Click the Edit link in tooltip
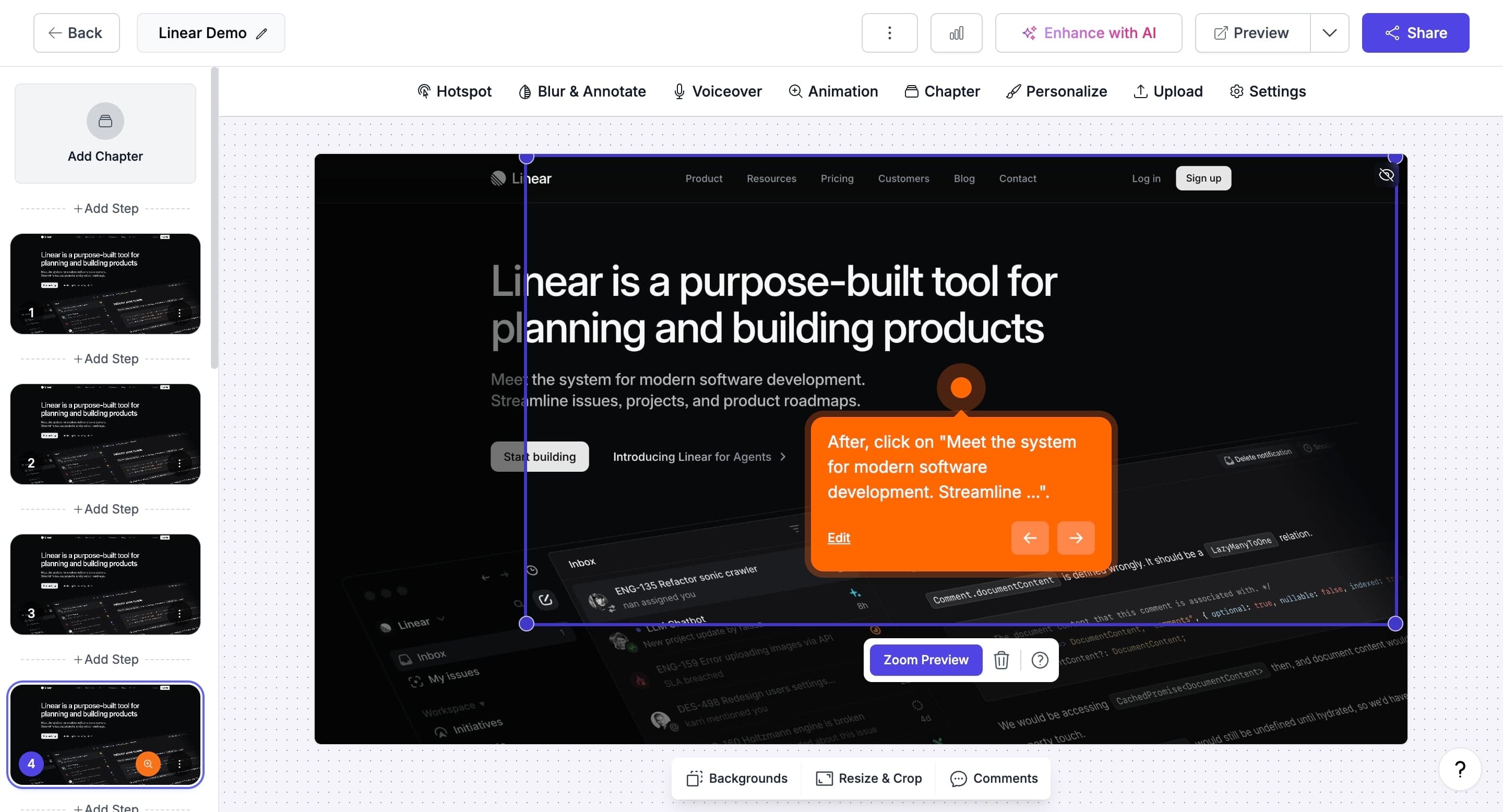 click(839, 538)
